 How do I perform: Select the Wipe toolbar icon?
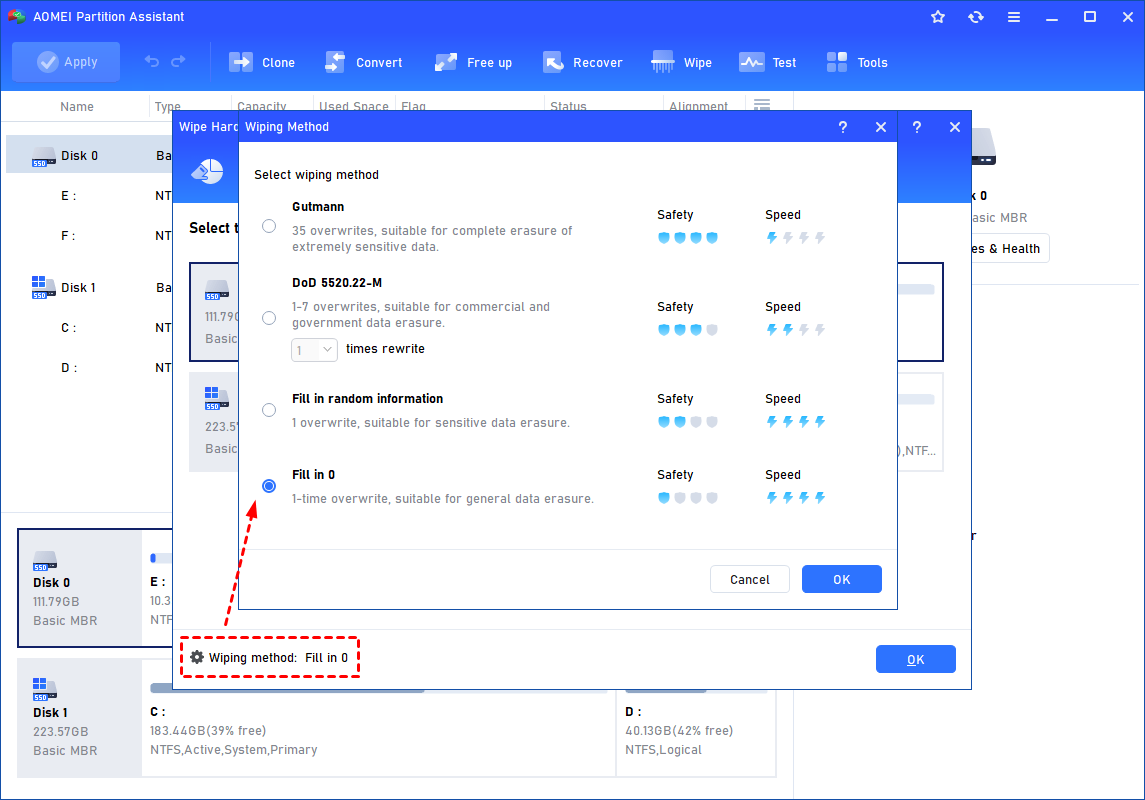click(663, 62)
